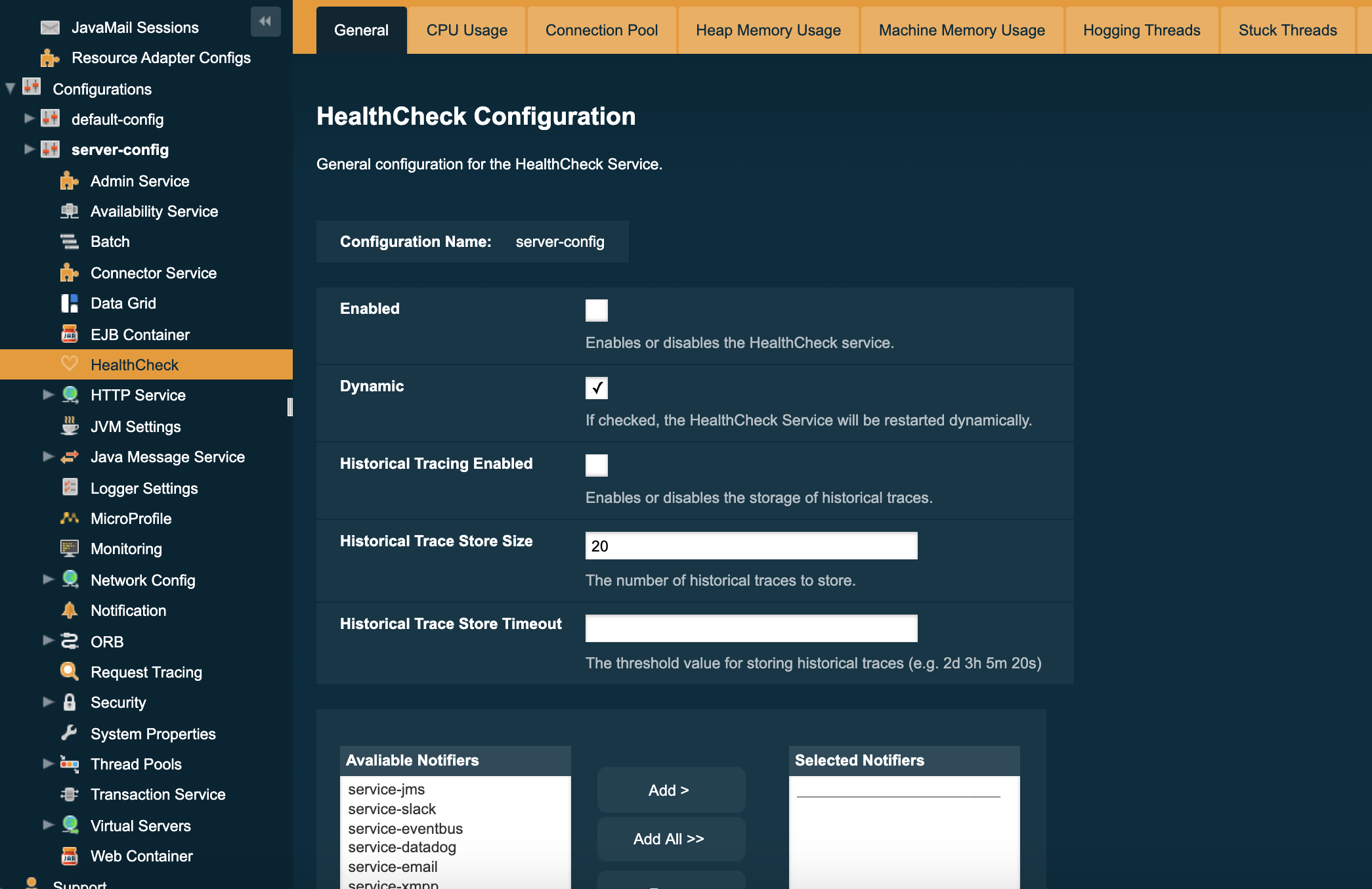Image resolution: width=1372 pixels, height=889 pixels.
Task: Expand the HTTP Service tree node
Action: pyautogui.click(x=47, y=395)
